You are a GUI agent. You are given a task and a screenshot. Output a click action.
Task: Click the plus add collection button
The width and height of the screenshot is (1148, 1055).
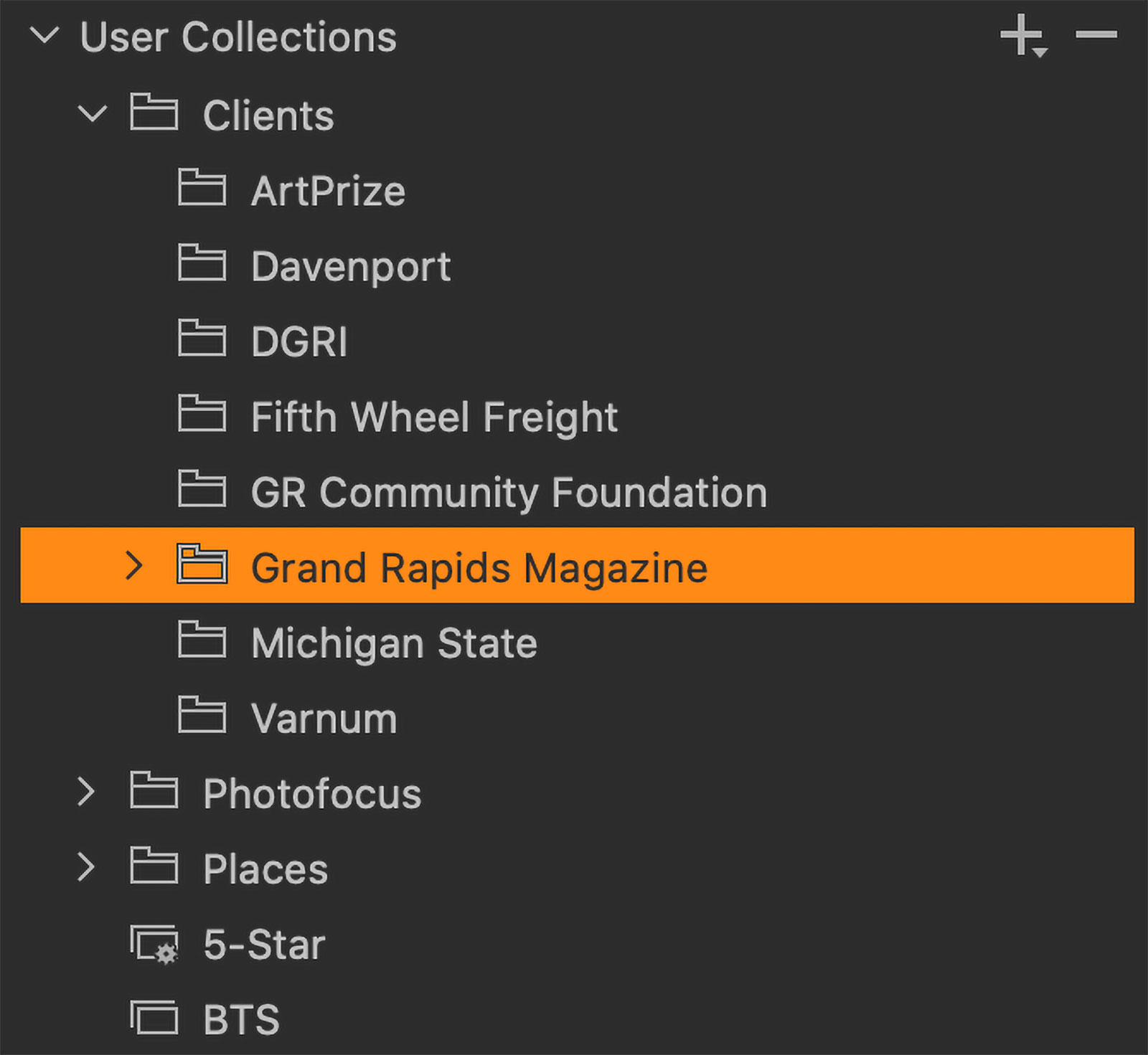(x=1022, y=36)
